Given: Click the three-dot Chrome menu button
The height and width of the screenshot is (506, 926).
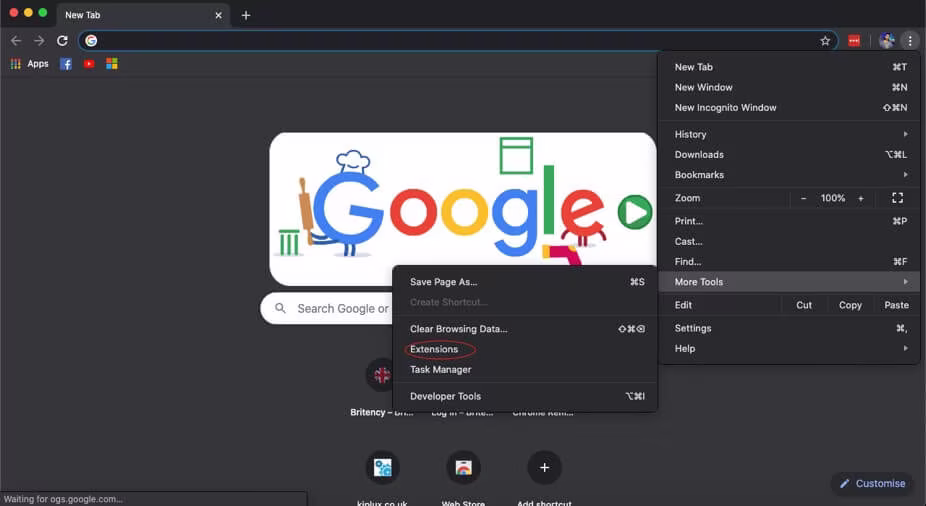Looking at the screenshot, I should click(x=909, y=41).
